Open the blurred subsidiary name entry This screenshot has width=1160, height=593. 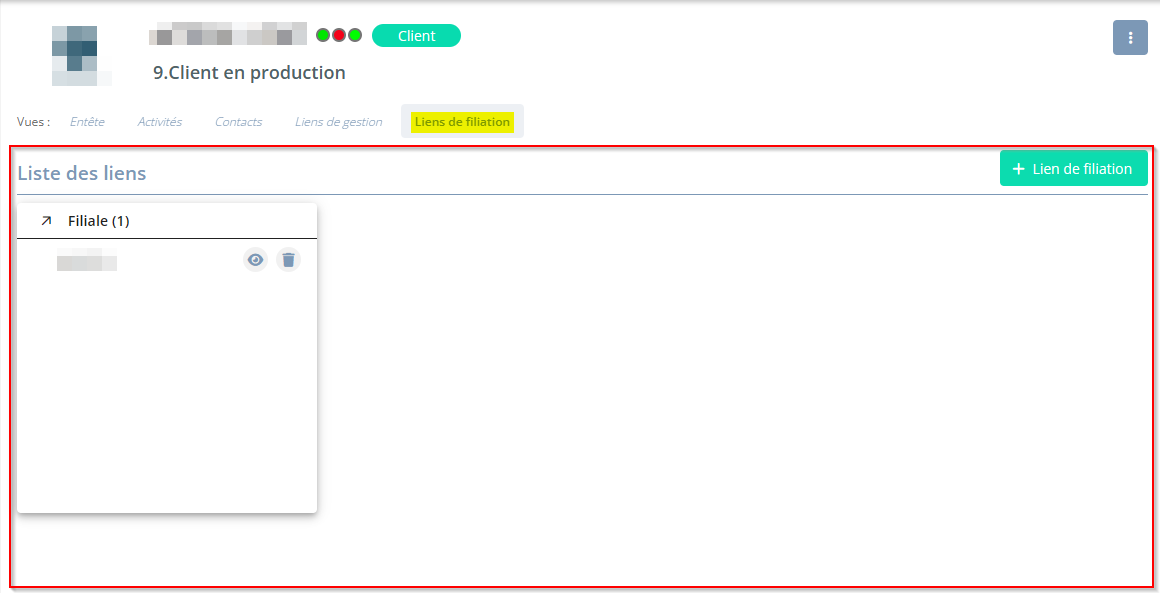[x=87, y=263]
